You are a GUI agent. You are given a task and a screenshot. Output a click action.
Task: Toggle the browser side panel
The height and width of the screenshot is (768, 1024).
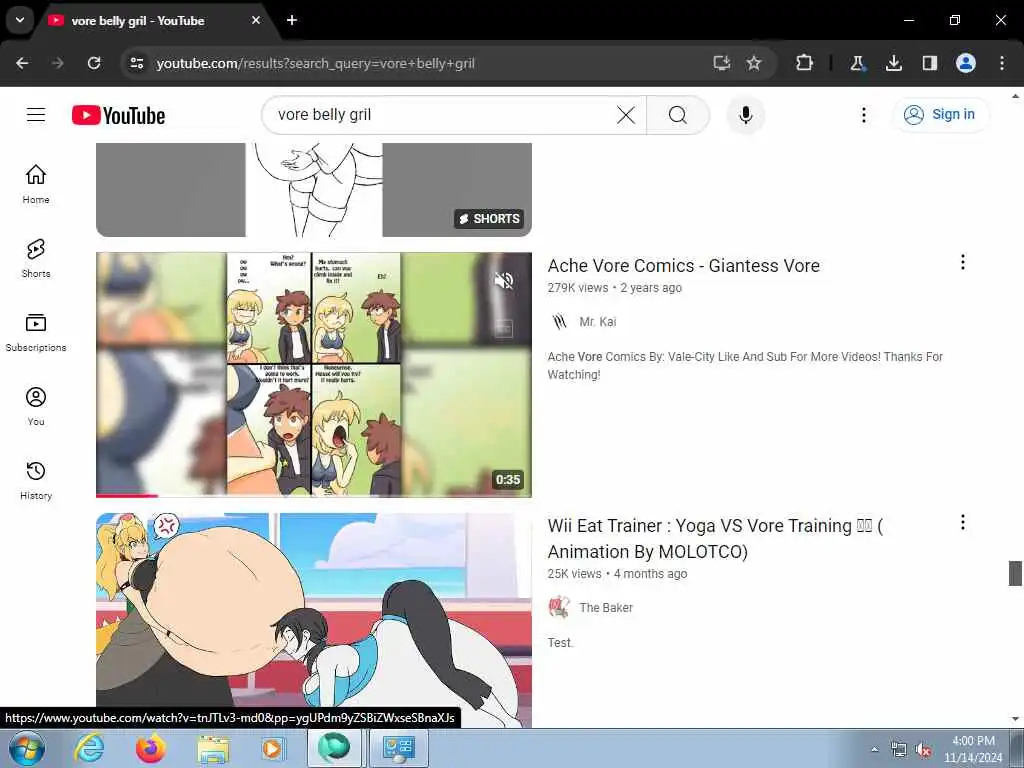pos(929,63)
